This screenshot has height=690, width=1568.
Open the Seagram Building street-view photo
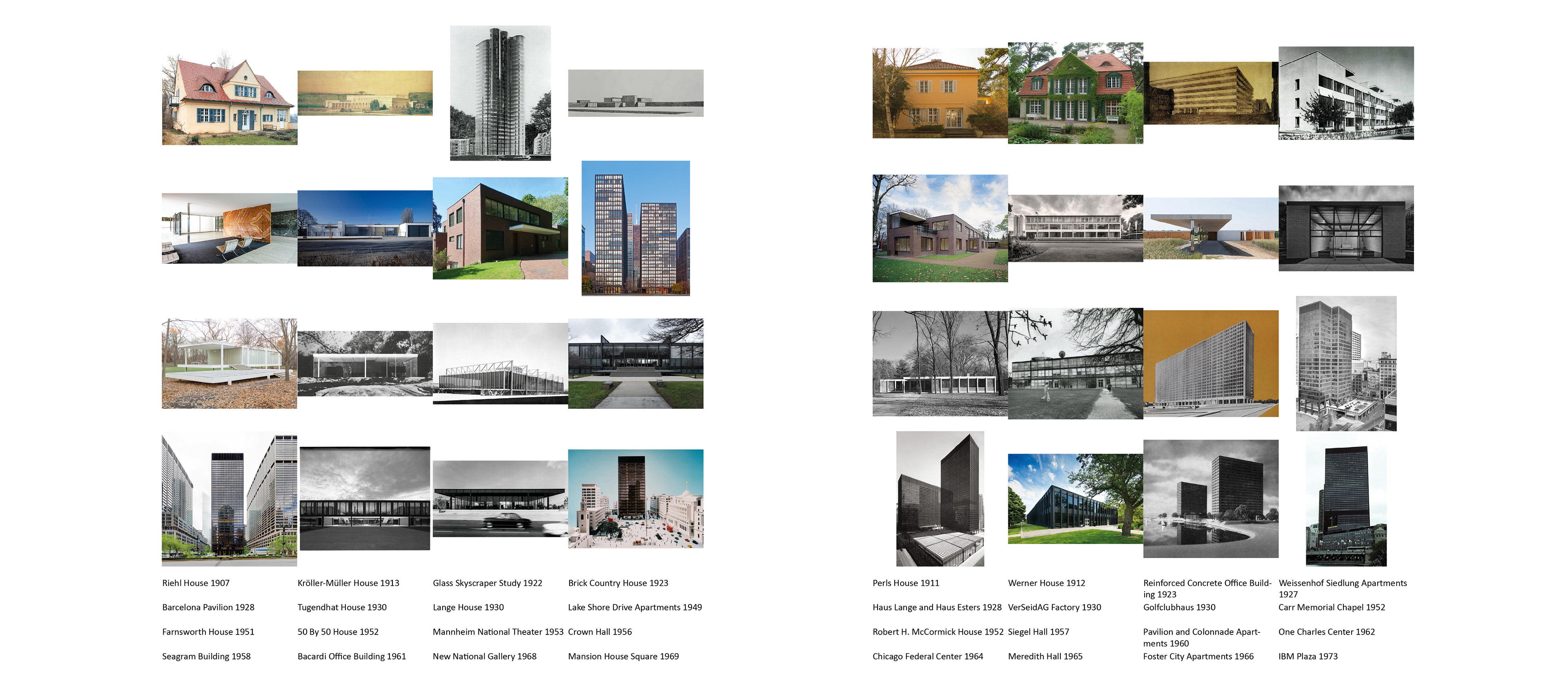click(229, 499)
